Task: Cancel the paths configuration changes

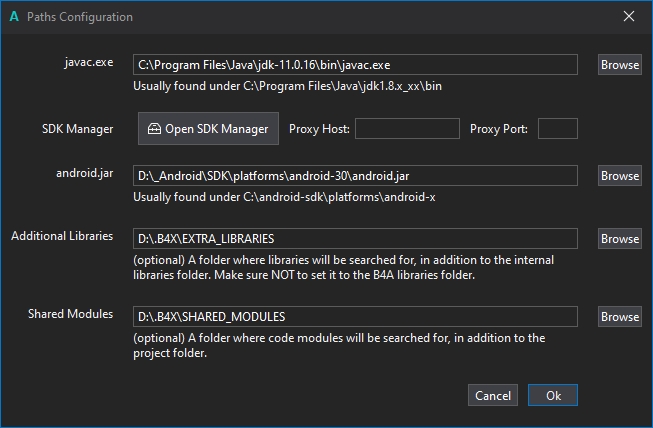Action: 493,395
